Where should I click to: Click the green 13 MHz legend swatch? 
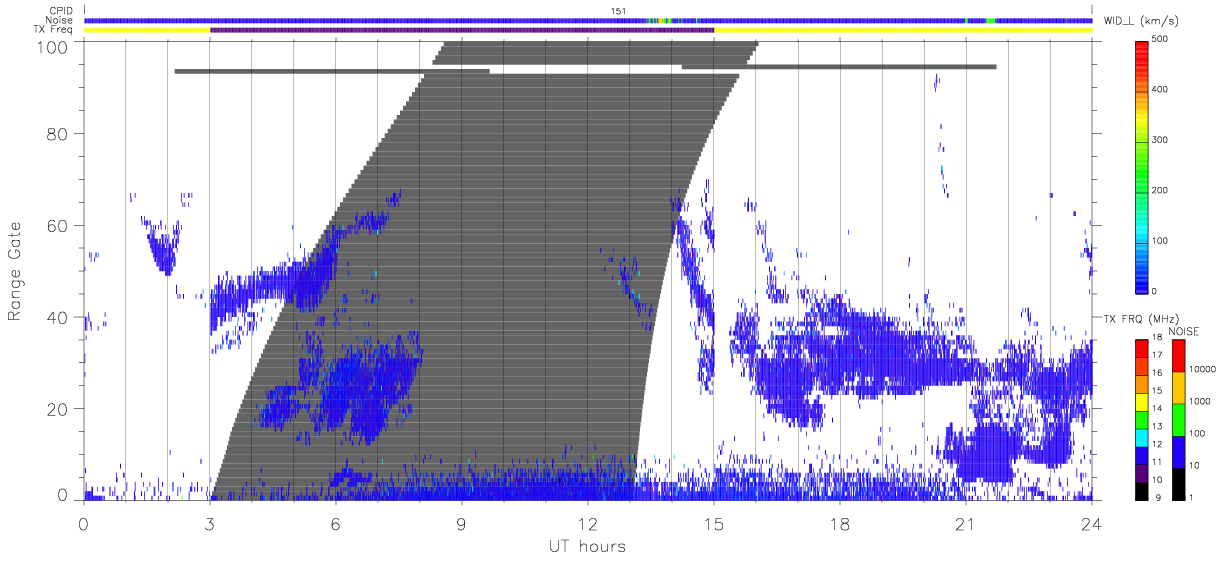pyautogui.click(x=1142, y=420)
